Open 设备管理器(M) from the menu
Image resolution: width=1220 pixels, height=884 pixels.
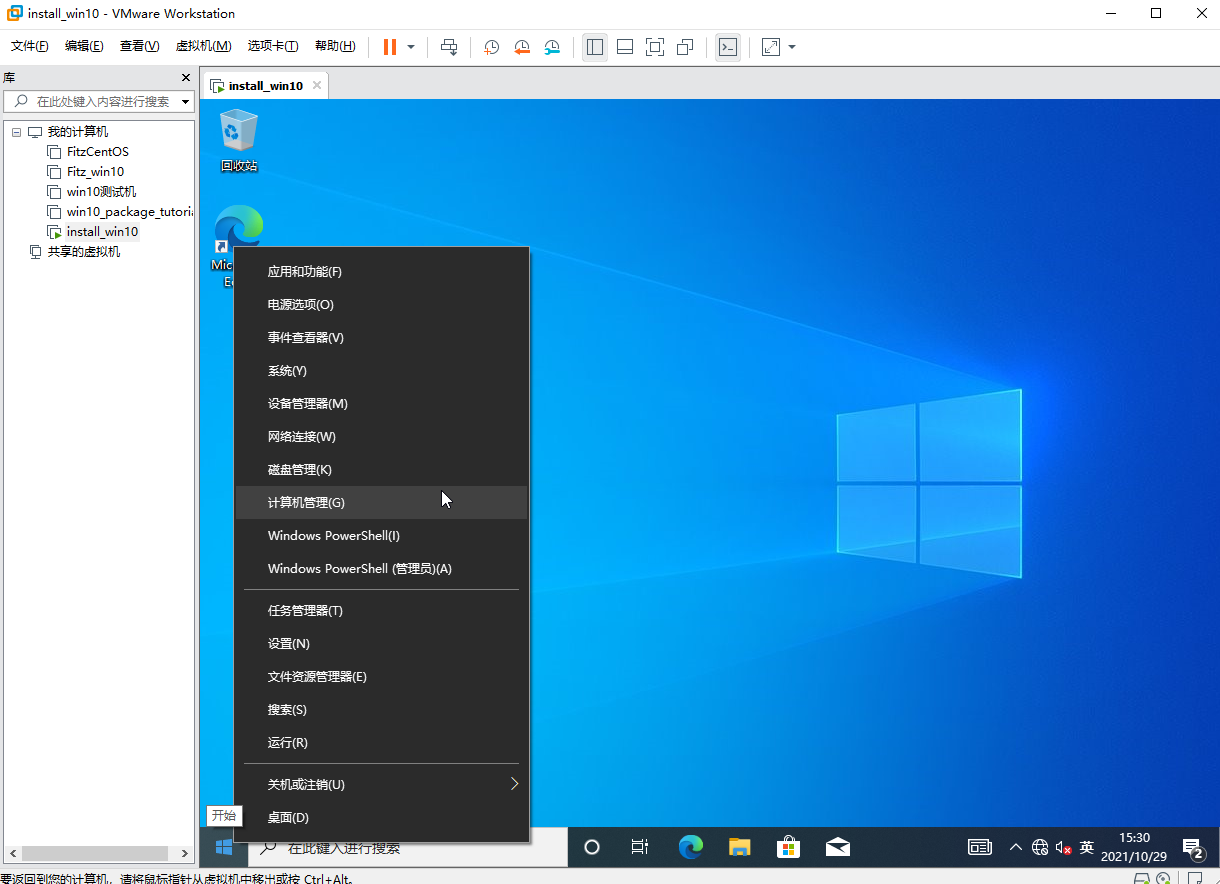(307, 404)
